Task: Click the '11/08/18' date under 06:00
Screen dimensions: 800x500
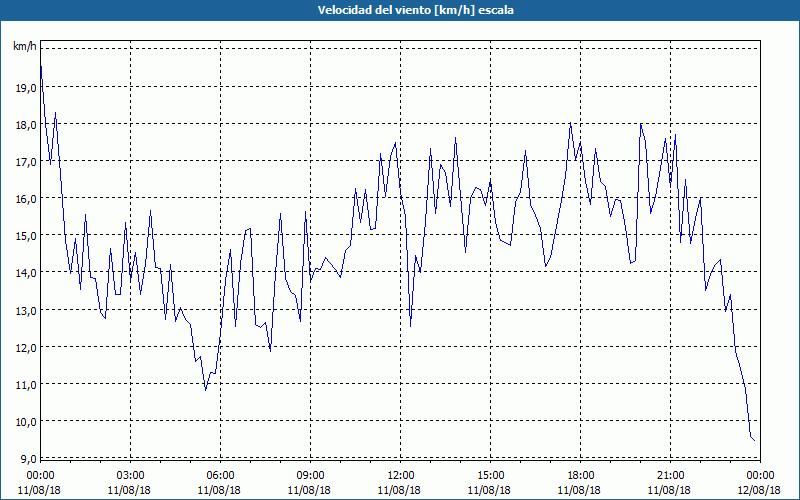Action: click(x=220, y=490)
